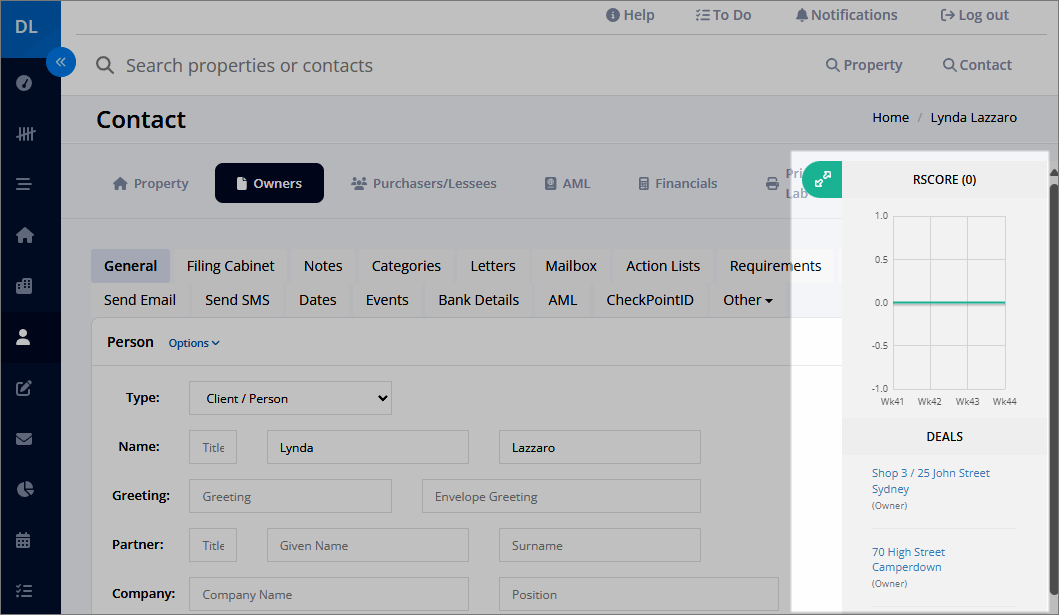The image size is (1059, 615).
Task: Open the dashboard gauge icon in sidebar
Action: click(24, 83)
